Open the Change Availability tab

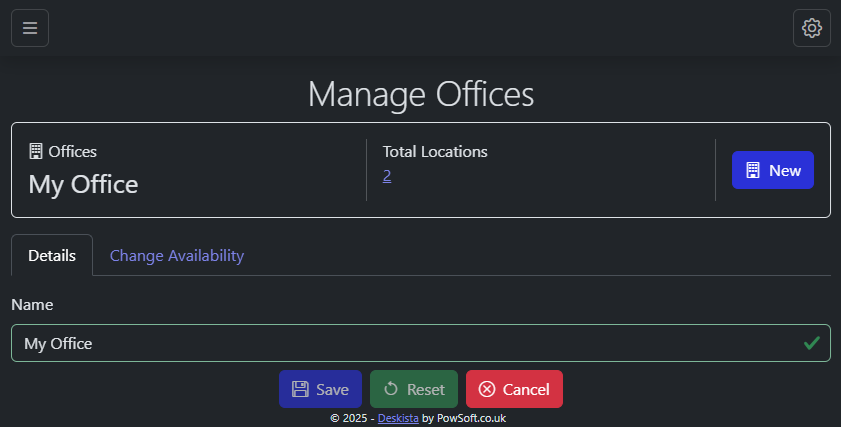click(x=177, y=255)
